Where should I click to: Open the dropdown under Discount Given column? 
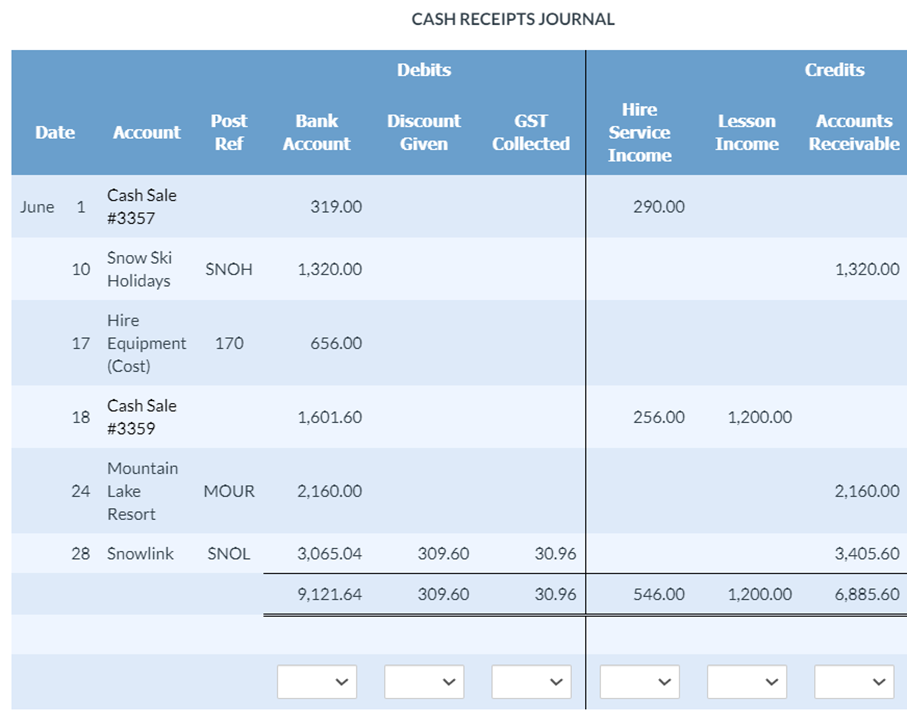tap(424, 681)
